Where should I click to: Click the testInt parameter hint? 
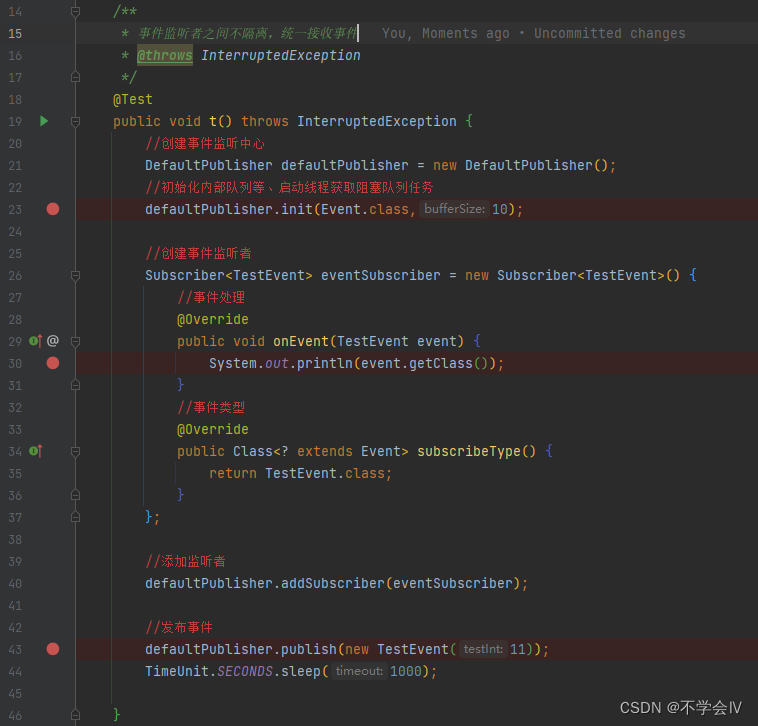[x=483, y=649]
